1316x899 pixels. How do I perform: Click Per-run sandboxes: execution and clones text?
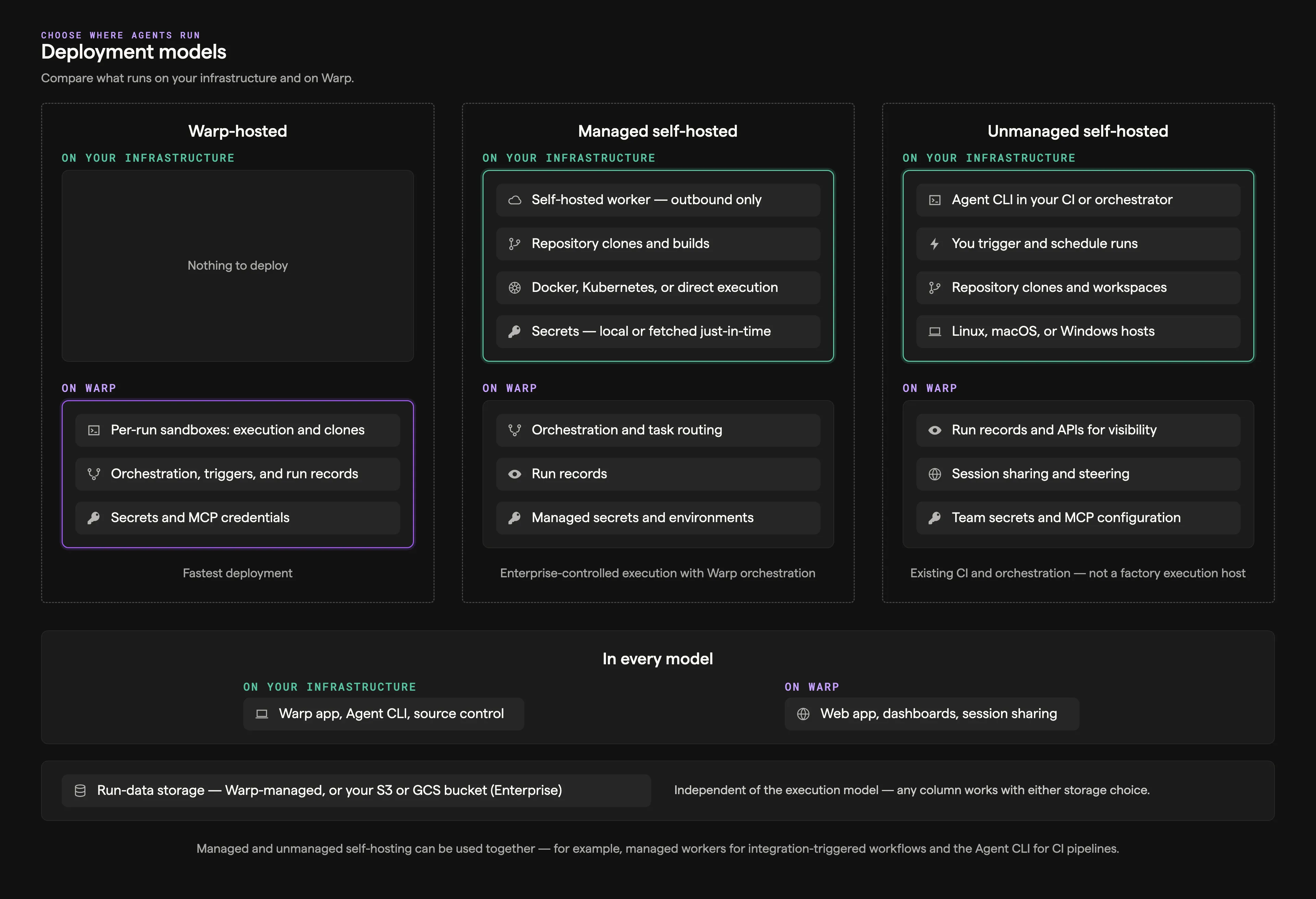[238, 430]
